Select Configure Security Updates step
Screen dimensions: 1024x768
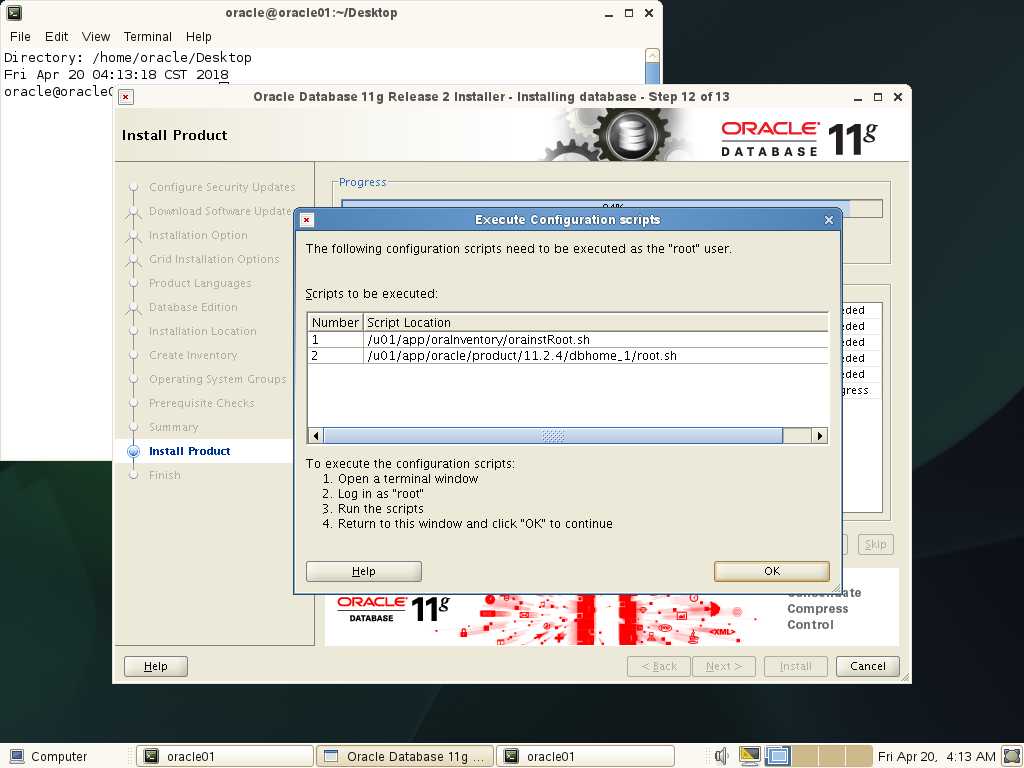[x=222, y=187]
